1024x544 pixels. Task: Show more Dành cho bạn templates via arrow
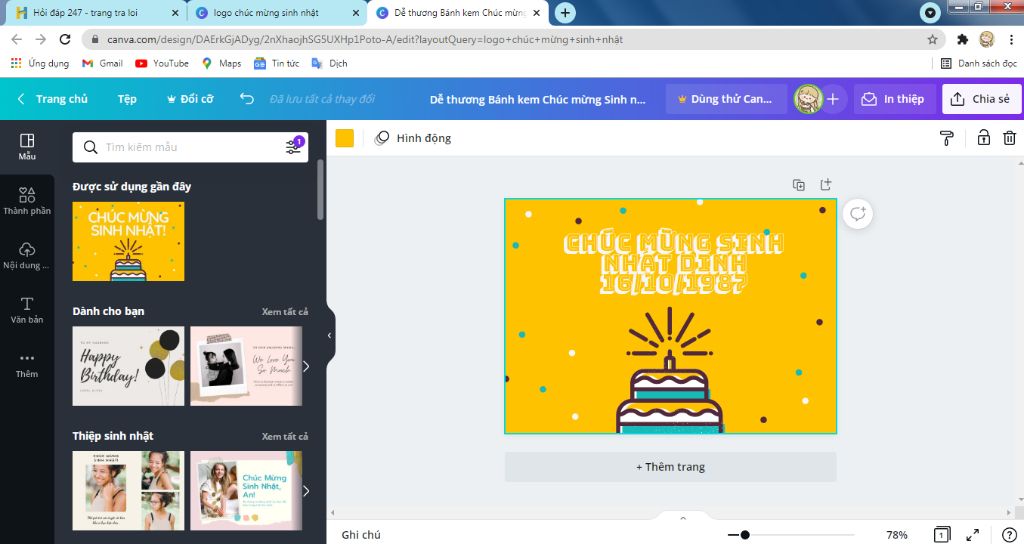point(306,366)
